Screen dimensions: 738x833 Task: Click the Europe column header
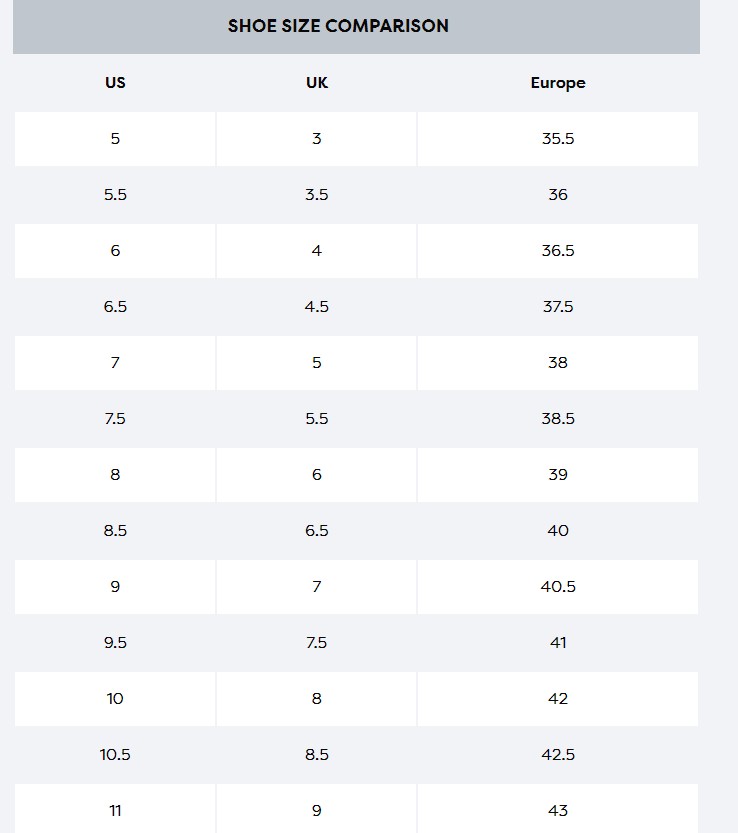pos(557,83)
